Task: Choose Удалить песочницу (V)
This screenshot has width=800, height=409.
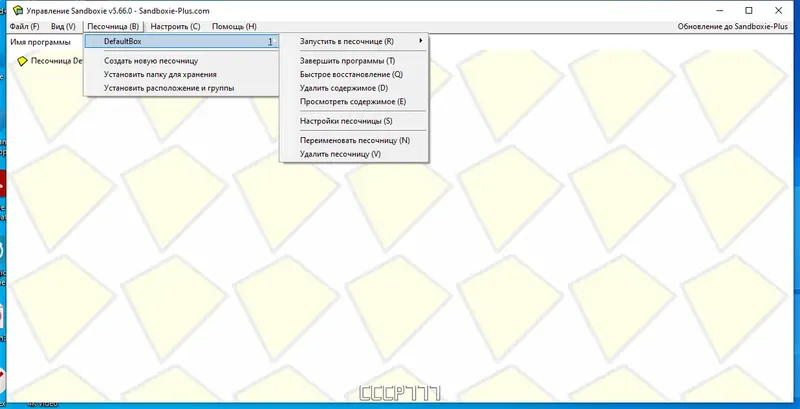Action: tap(354, 154)
